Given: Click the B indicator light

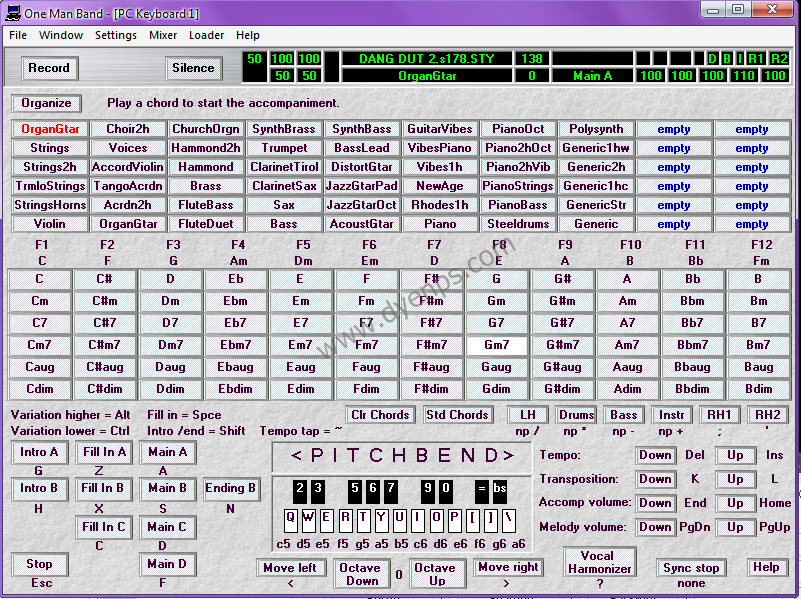Looking at the screenshot, I should (728, 59).
